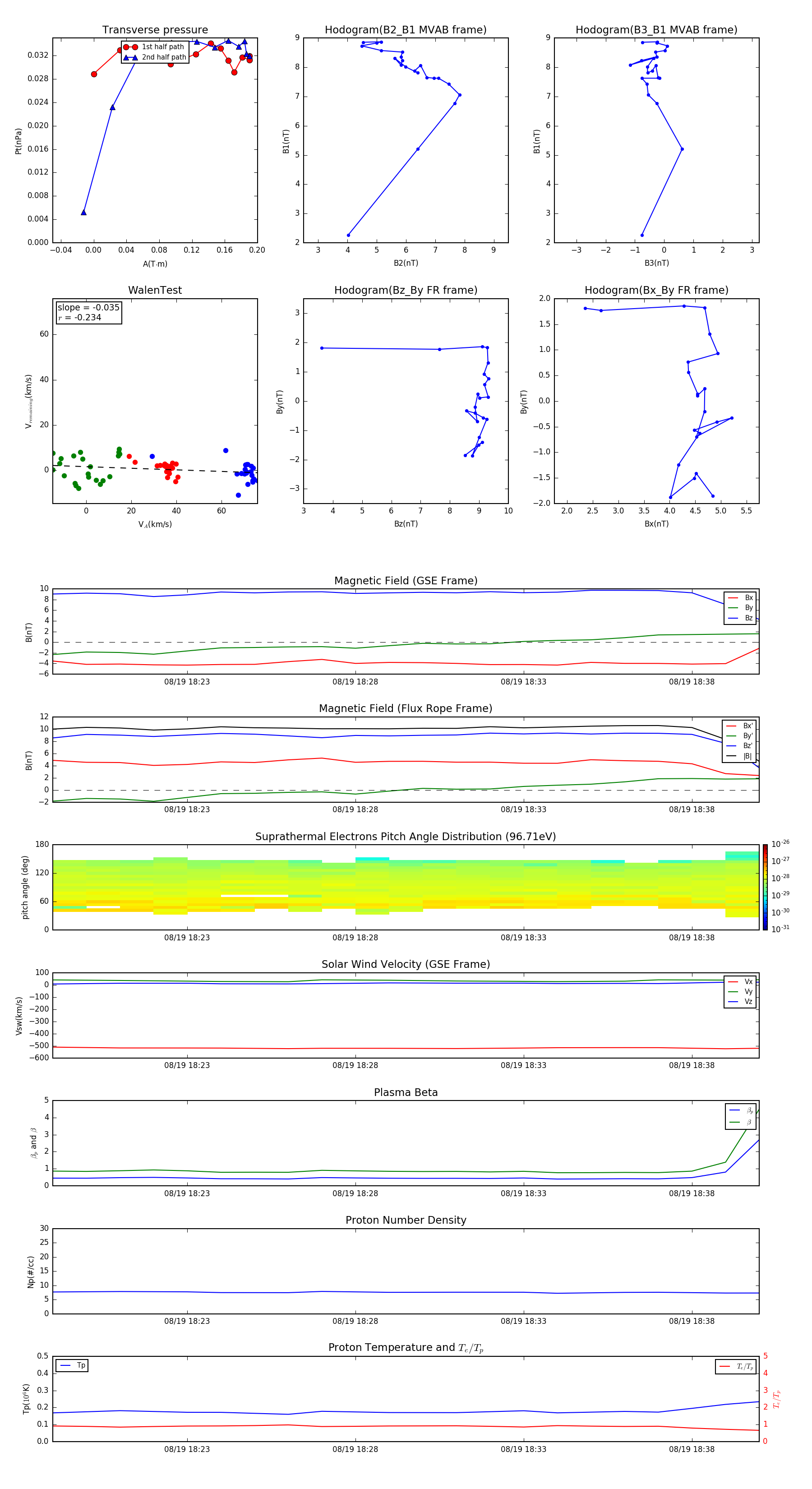Click lowest point of B2_B1 hodogram
The image size is (812, 1489).
tap(348, 235)
